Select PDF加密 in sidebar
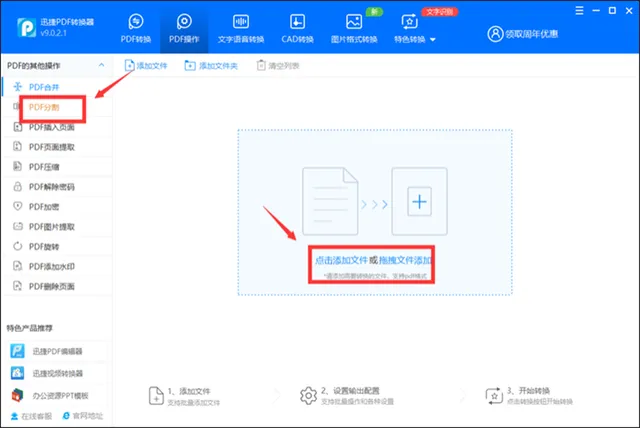Image resolution: width=640 pixels, height=428 pixels. pos(57,207)
